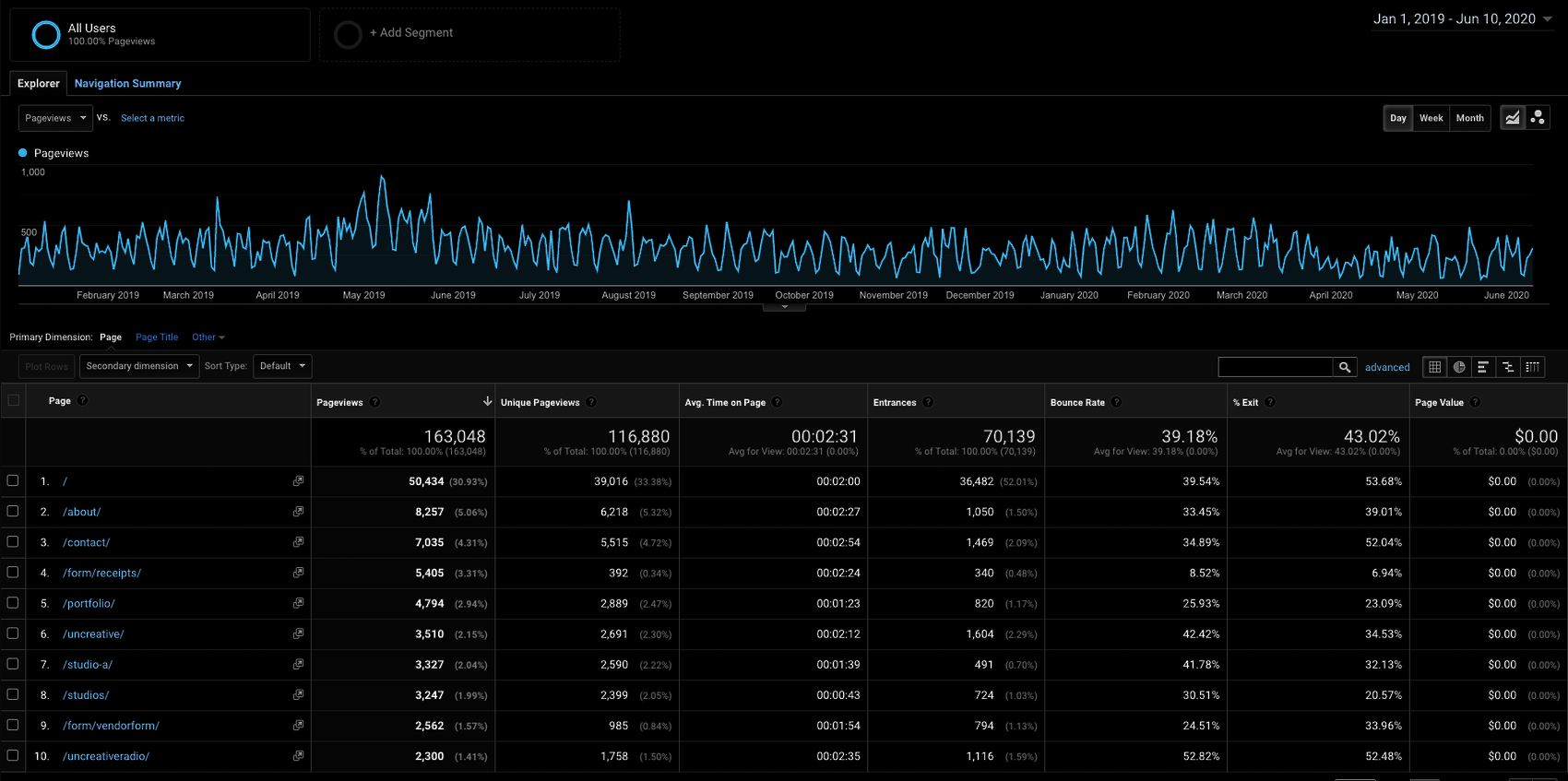Click the table search magnifier button
The height and width of the screenshot is (781, 1568).
pyautogui.click(x=1345, y=367)
